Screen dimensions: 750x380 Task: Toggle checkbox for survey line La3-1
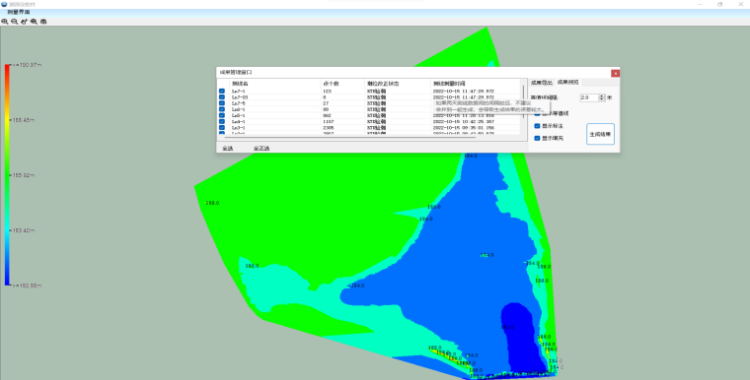tap(222, 128)
